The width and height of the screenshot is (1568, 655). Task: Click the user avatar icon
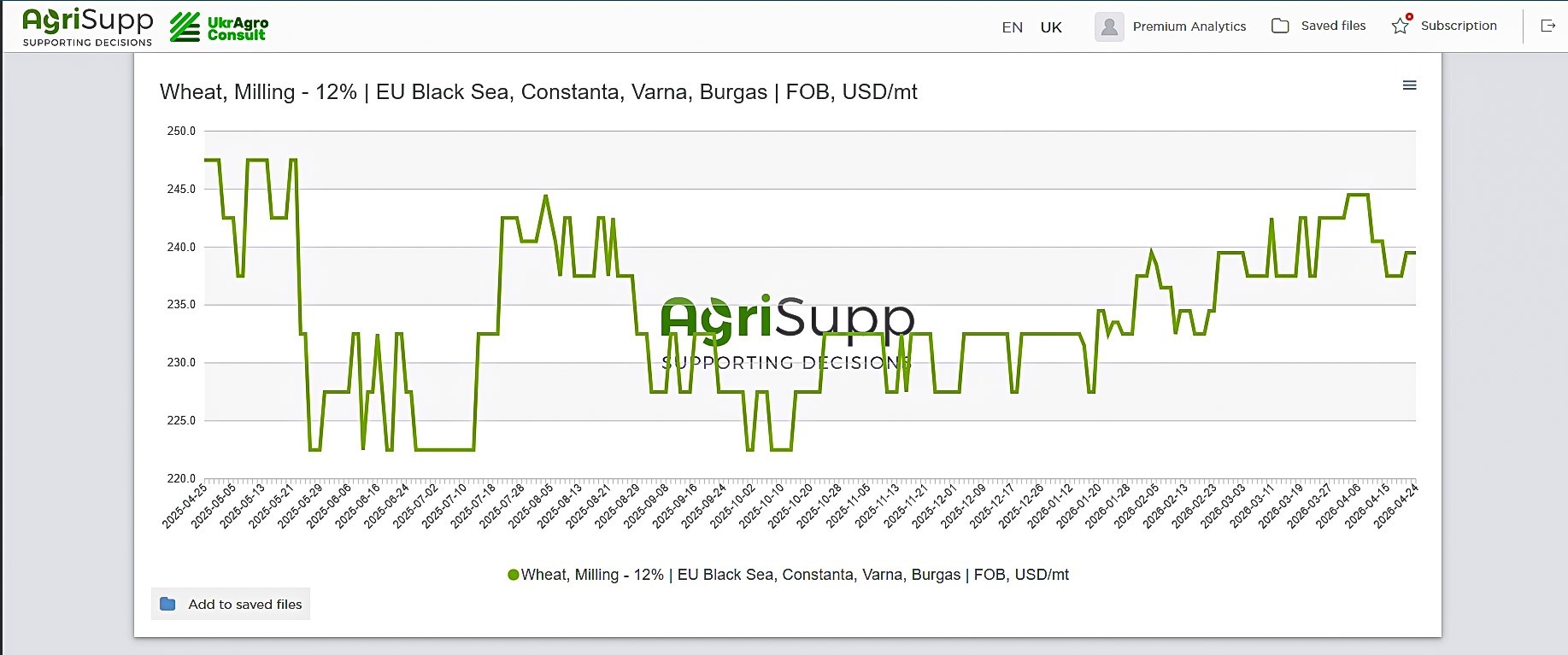[1109, 26]
